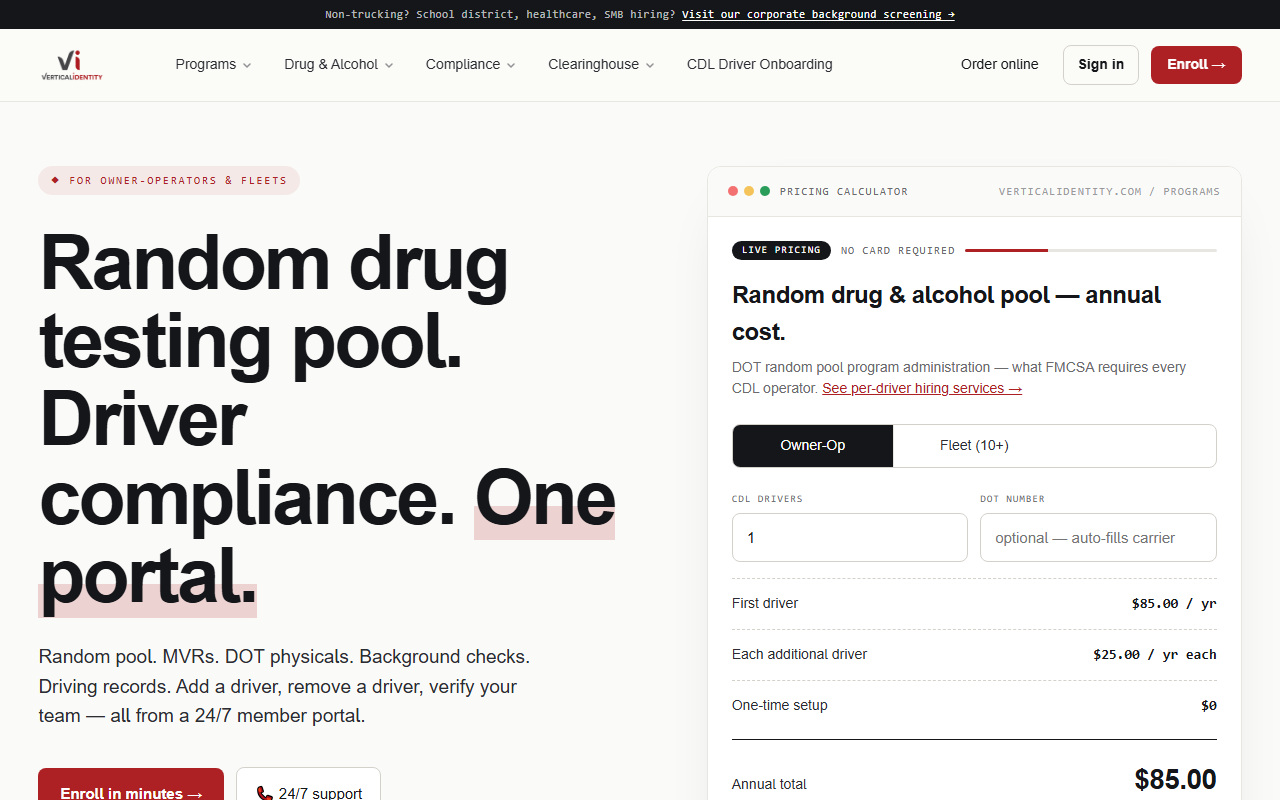The height and width of the screenshot is (800, 1280).
Task: Click the yellow window dot in the calculator header
Action: (749, 191)
